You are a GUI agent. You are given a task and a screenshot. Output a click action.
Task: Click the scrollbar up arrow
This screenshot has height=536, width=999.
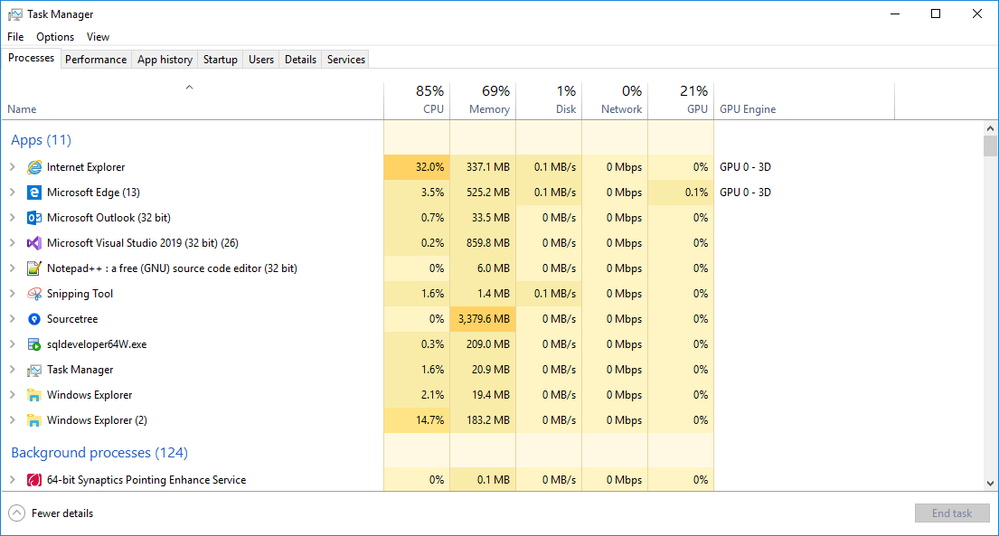pos(990,128)
